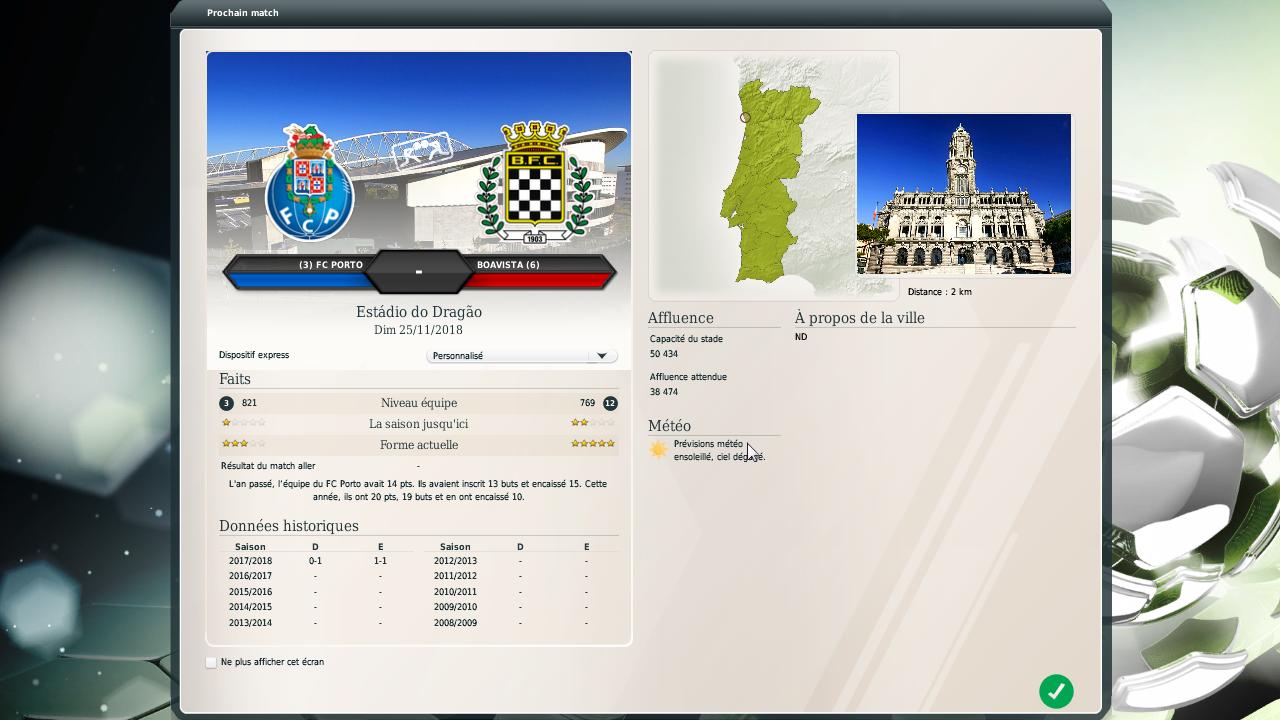Screen dimensions: 1280x720
Task: Click the 2017/2018 season row
Action: (316, 561)
